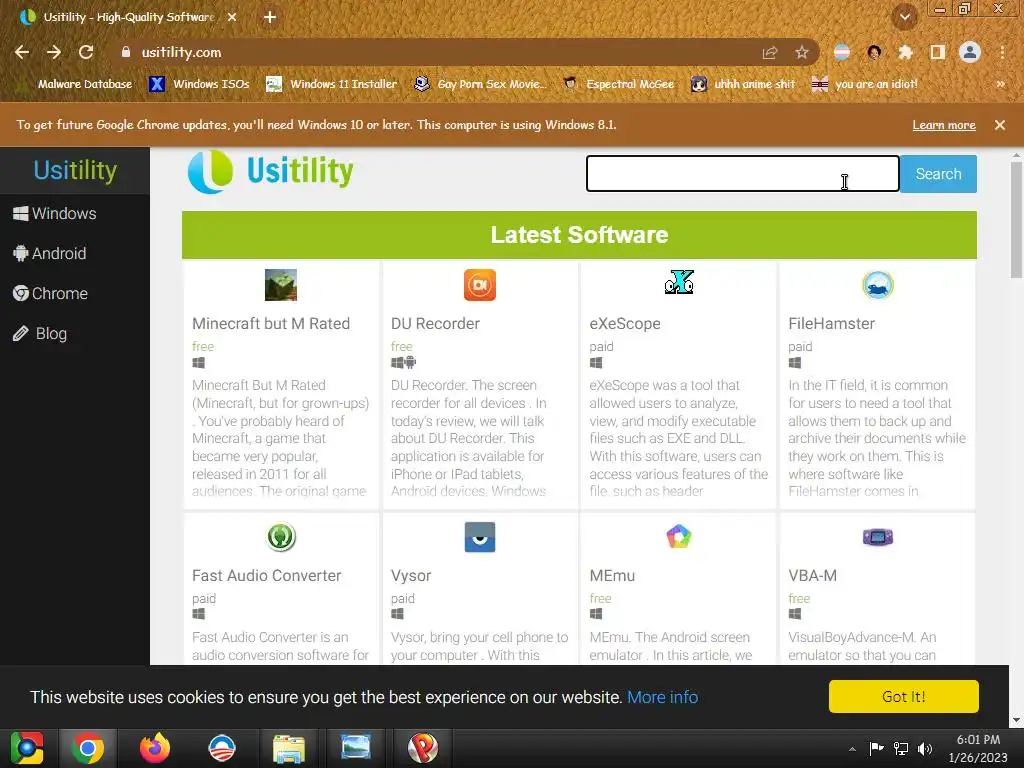Open the 'you are an idiot!' bookmark
This screenshot has width=1024, height=768.
pyautogui.click(x=865, y=84)
